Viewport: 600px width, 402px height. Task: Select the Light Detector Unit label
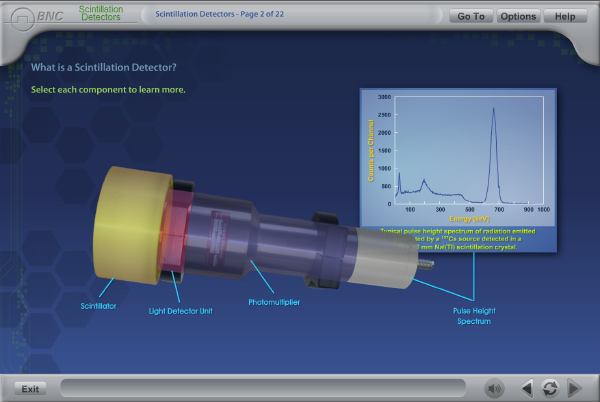[x=180, y=311]
